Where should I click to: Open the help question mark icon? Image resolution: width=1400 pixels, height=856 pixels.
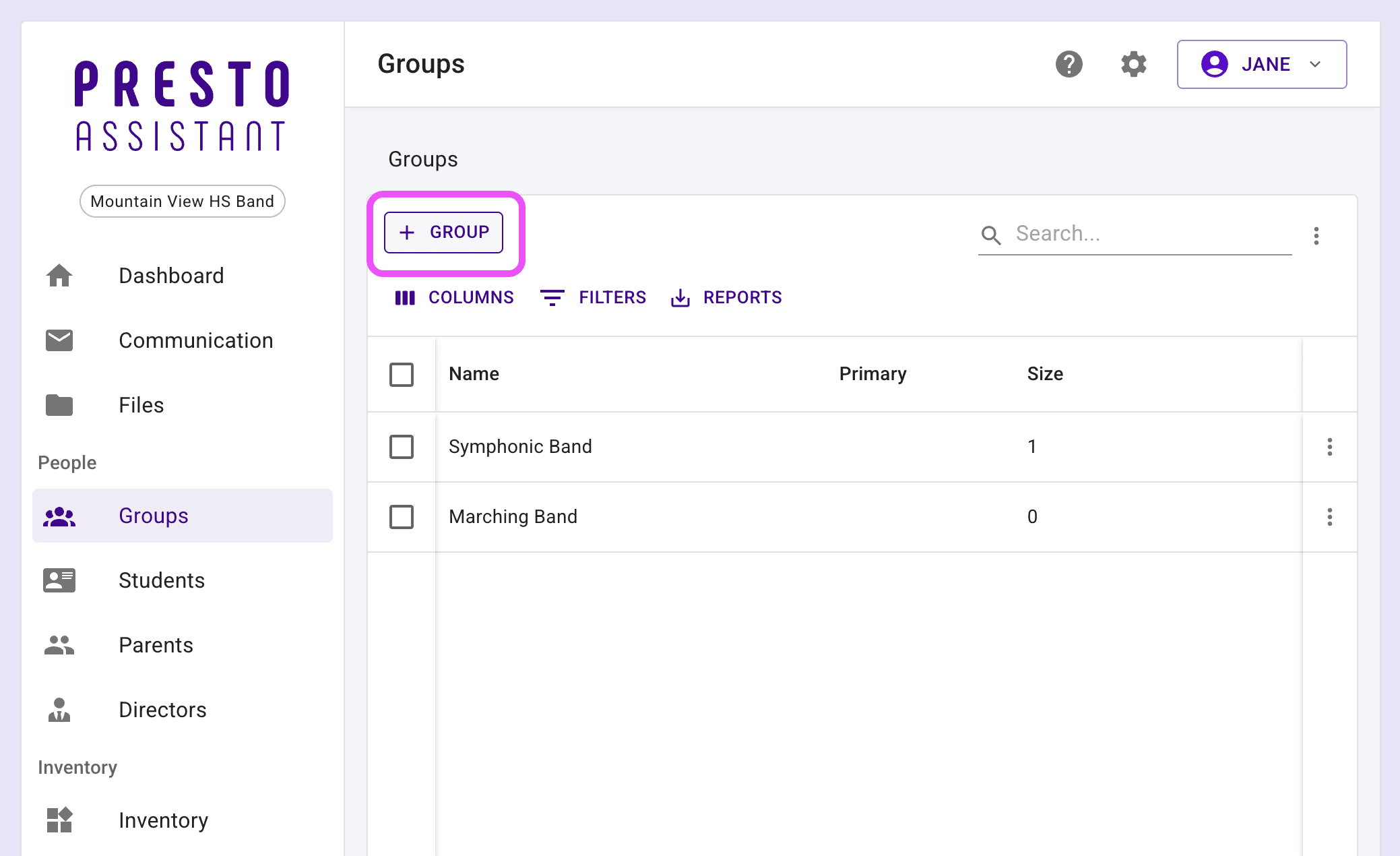click(1069, 64)
